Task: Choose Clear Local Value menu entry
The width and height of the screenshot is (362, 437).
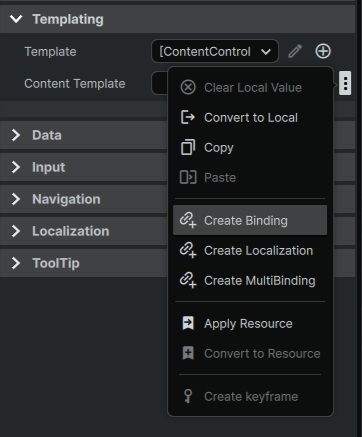Action: [250, 88]
